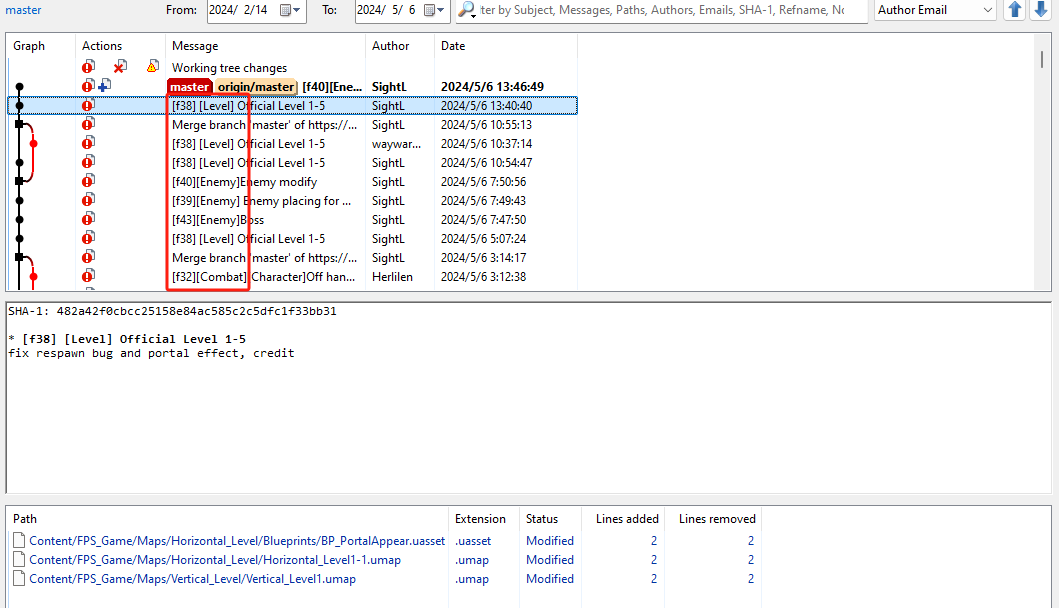This screenshot has width=1059, height=608.
Task: Click the modified action icon on the 10:37:14 commit
Action: [88, 143]
